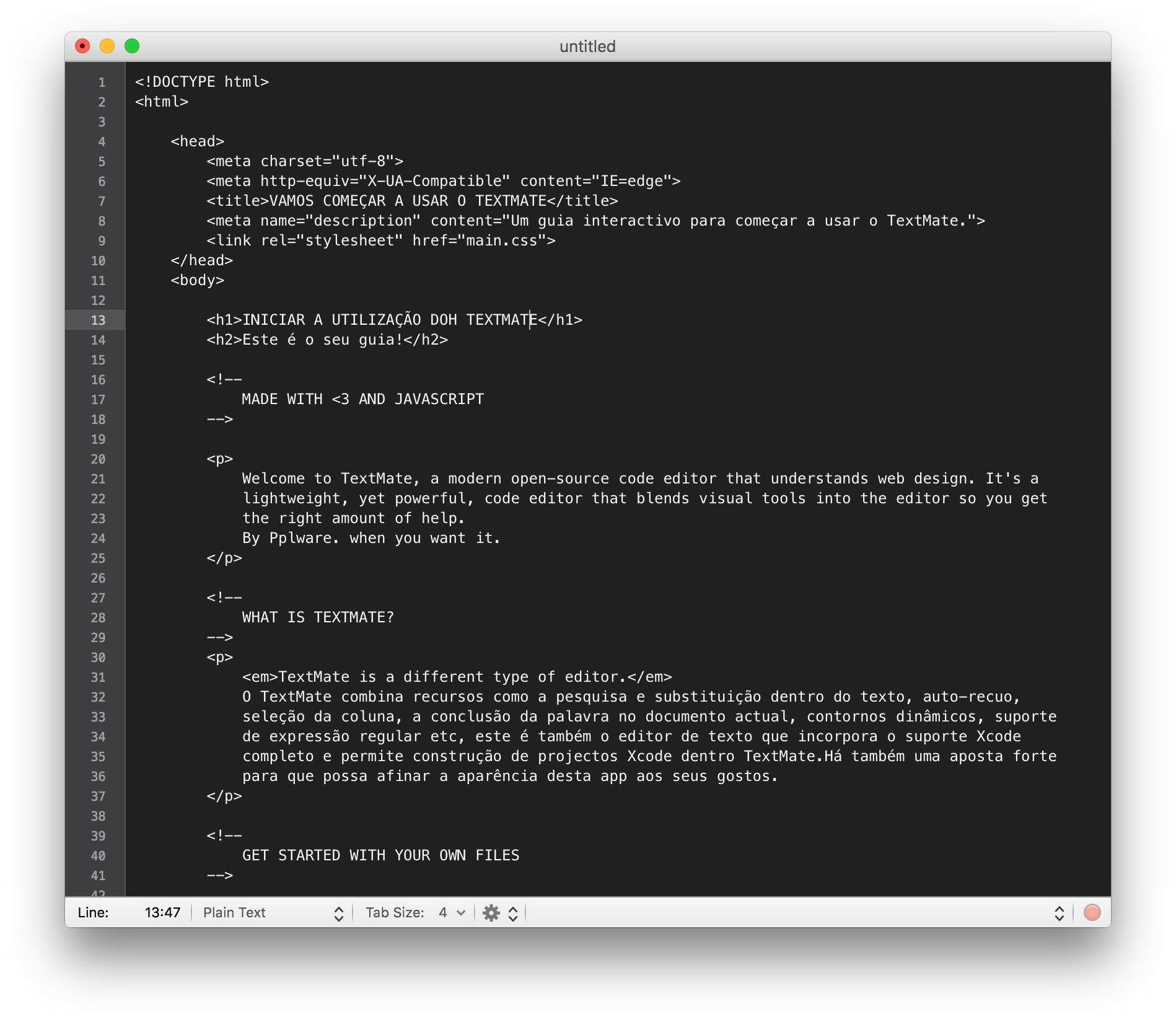Open the bundle actions gear menu
This screenshot has width=1176, height=1019.
[491, 912]
